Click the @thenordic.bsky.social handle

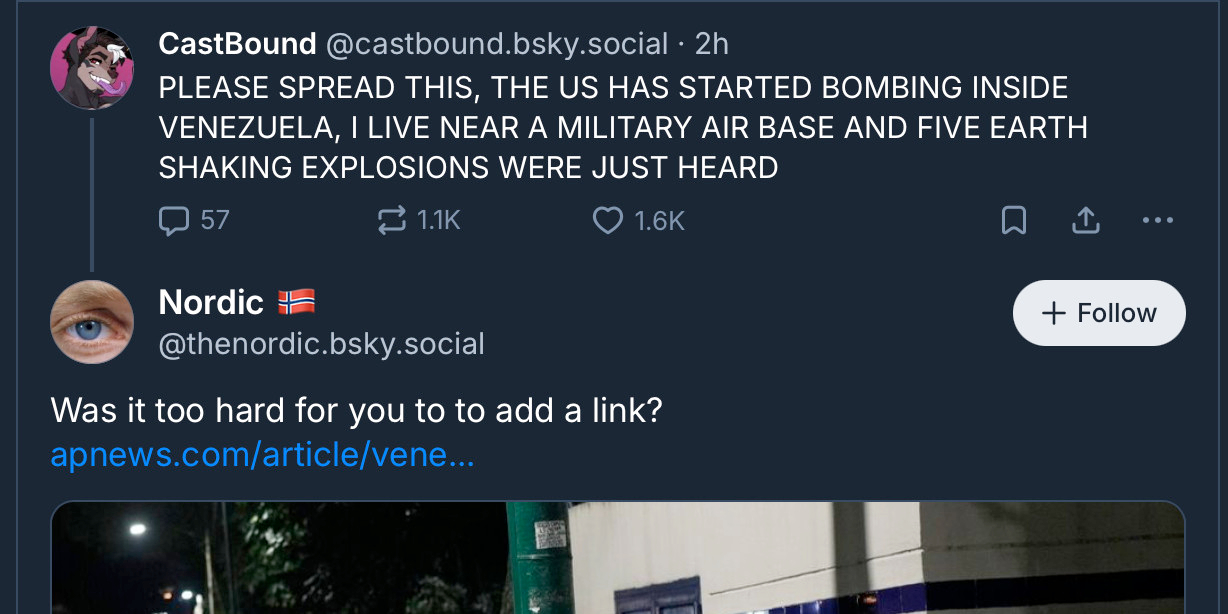pos(321,344)
